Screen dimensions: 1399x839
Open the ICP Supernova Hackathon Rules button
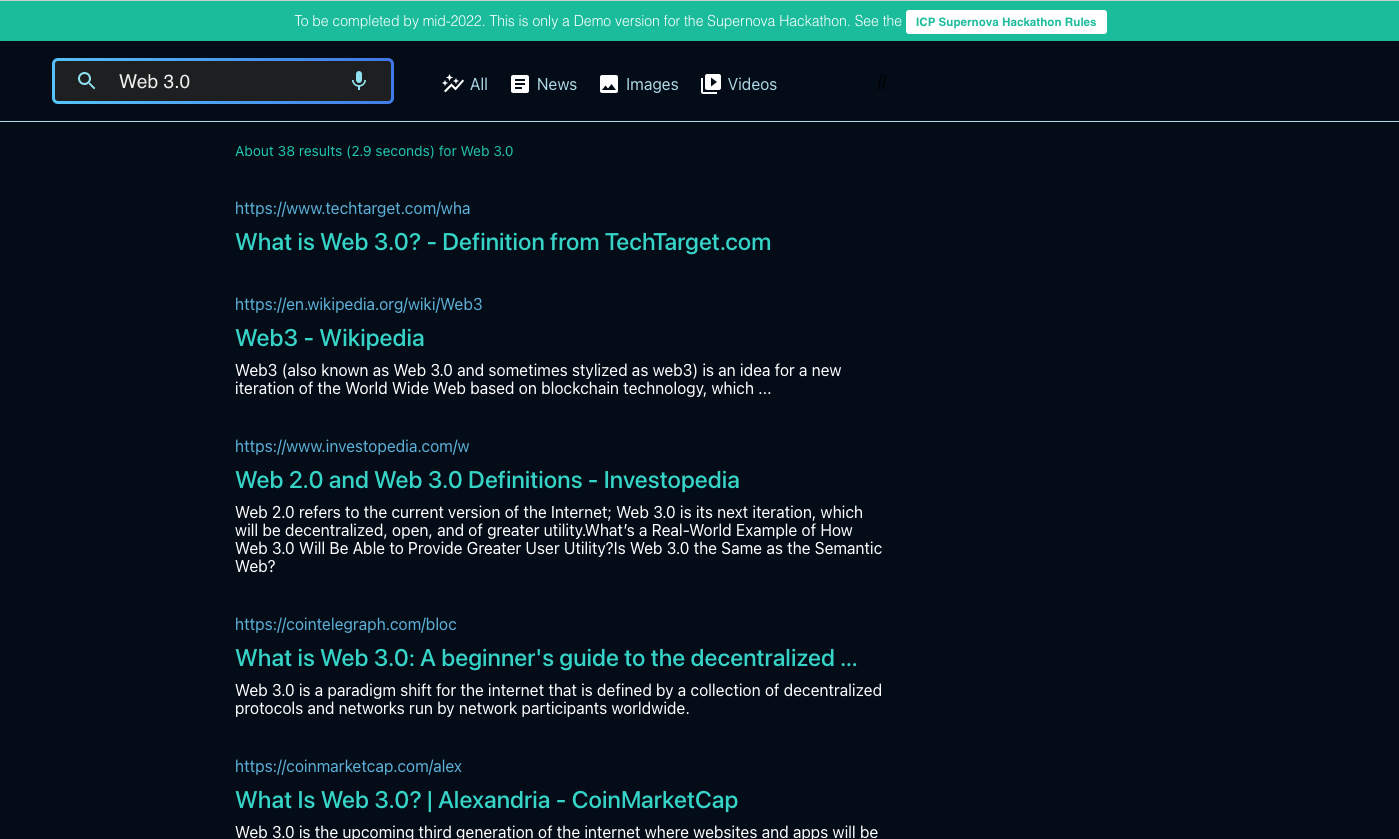tap(1006, 22)
